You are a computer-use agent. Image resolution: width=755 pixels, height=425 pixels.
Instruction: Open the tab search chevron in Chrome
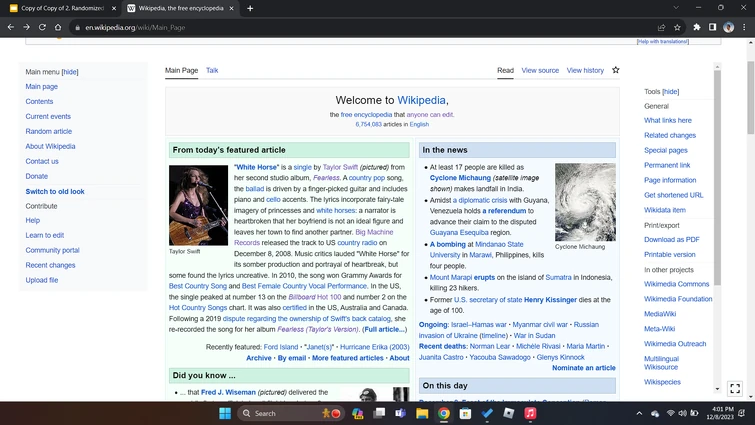click(x=676, y=8)
